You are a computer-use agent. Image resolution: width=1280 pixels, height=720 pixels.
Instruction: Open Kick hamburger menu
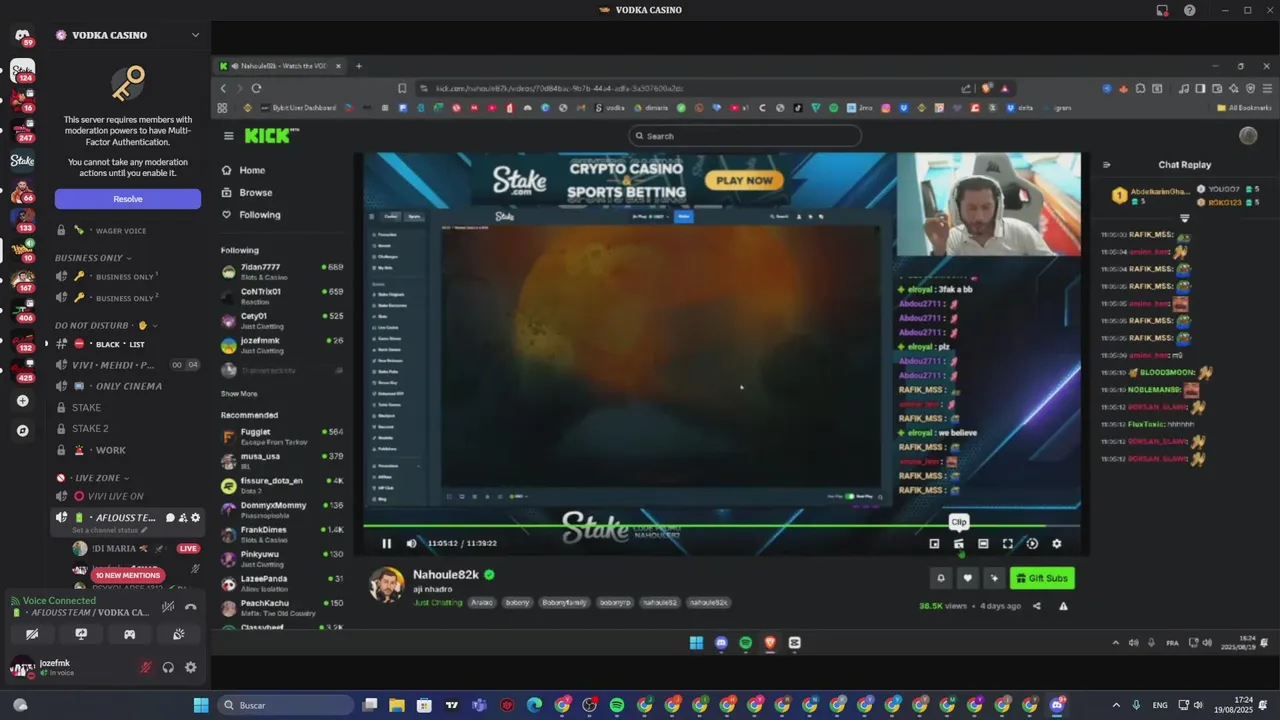(x=228, y=136)
